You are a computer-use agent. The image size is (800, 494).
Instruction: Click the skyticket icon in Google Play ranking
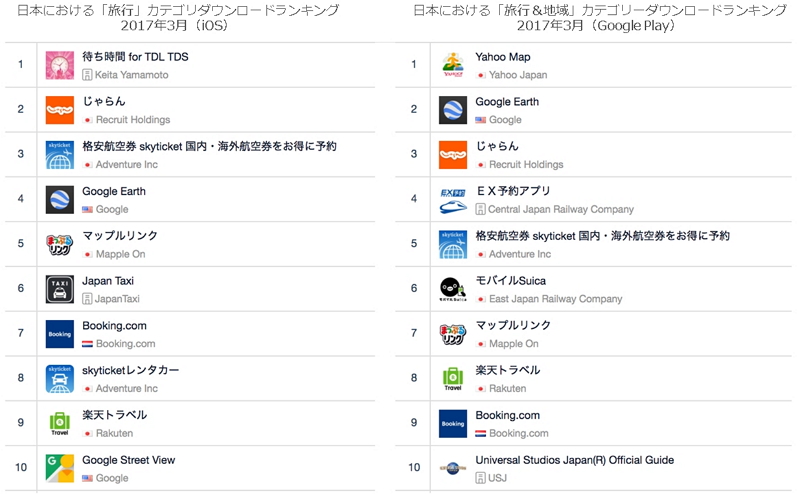pos(453,244)
